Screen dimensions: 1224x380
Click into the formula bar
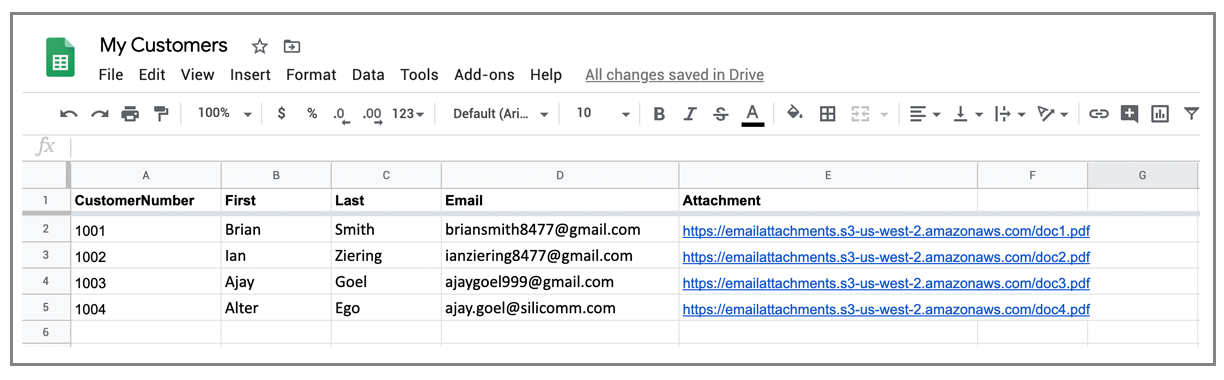pos(635,147)
